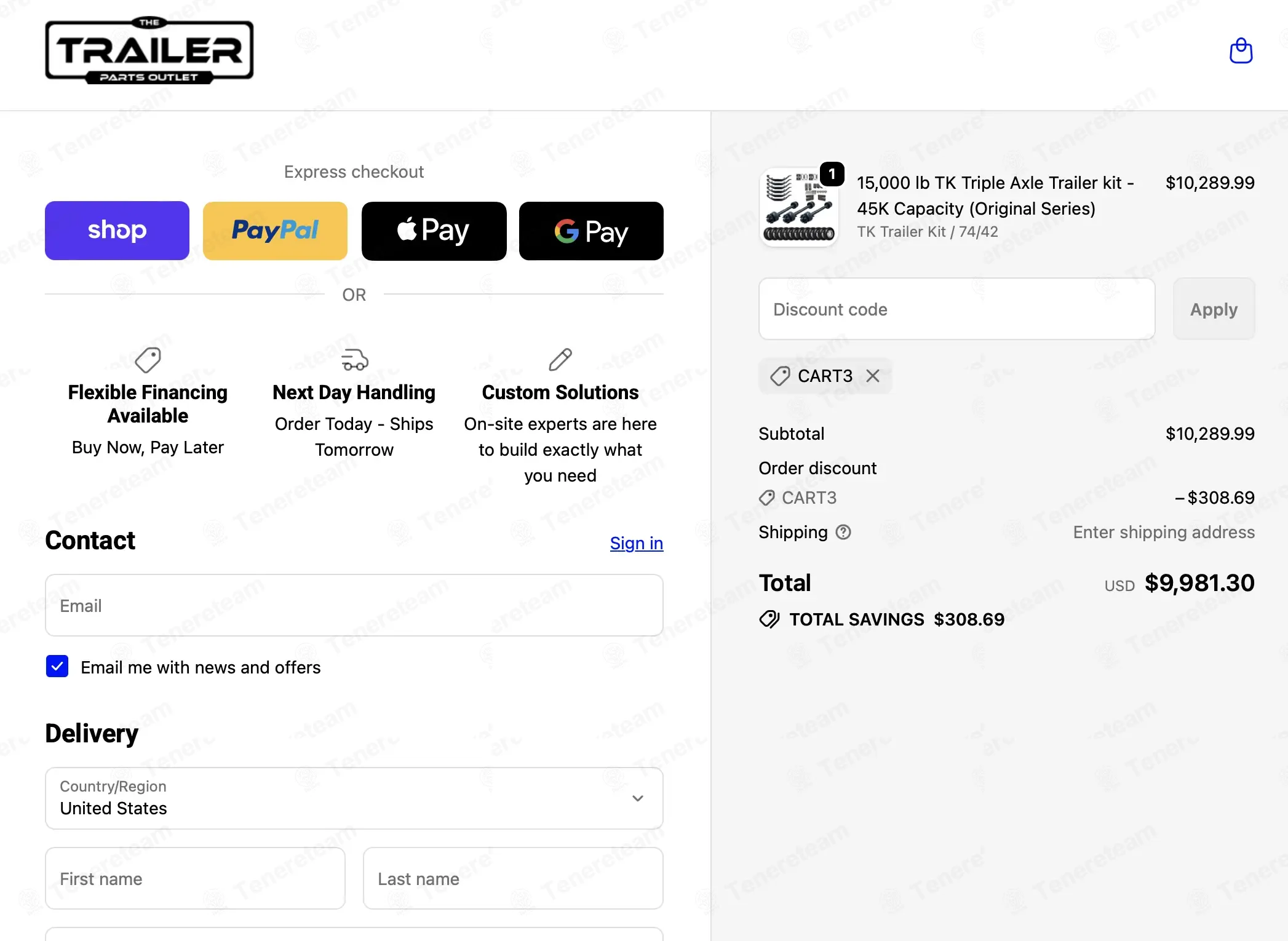Open the trailer kit product thumbnail
The height and width of the screenshot is (941, 1288).
point(798,208)
